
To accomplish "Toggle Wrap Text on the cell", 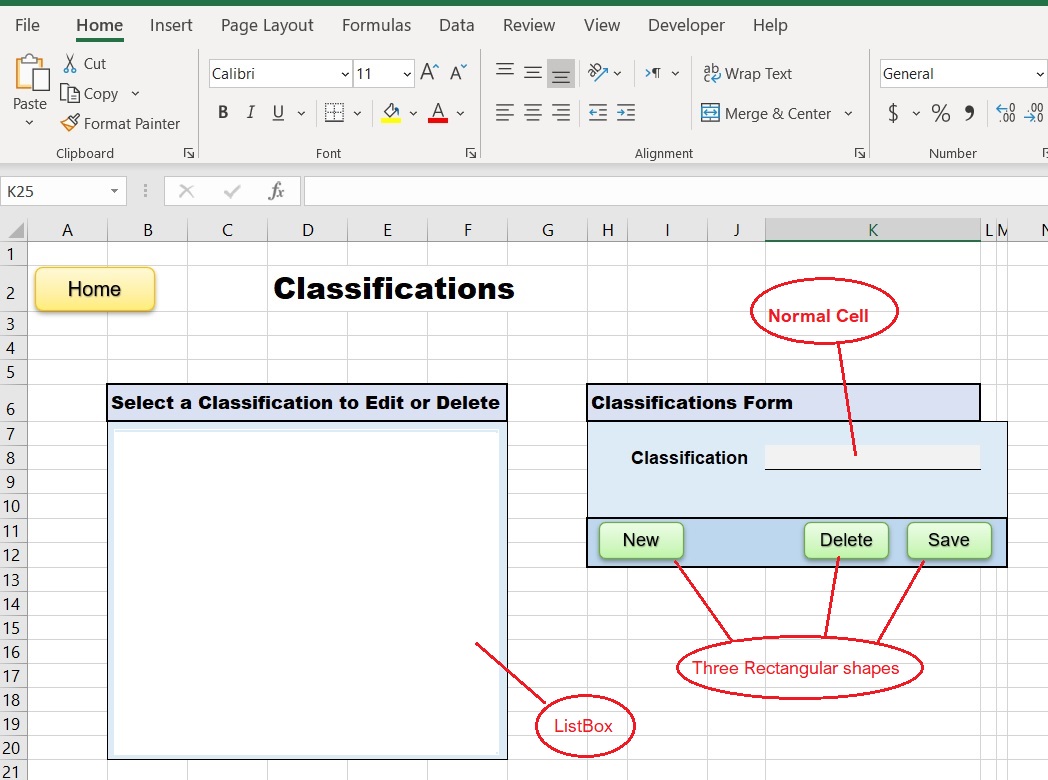I will 747,74.
